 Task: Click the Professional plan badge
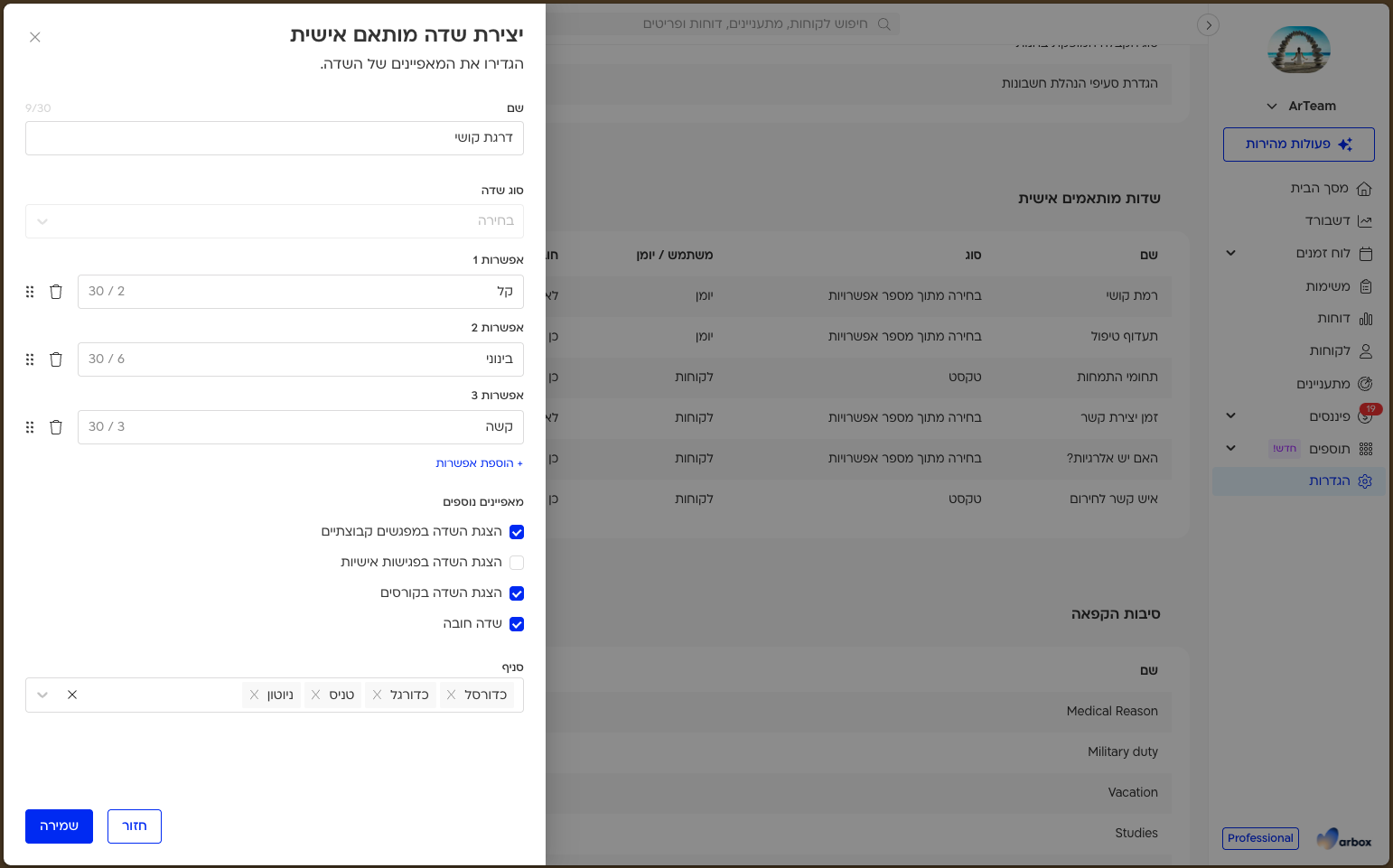pyautogui.click(x=1260, y=838)
